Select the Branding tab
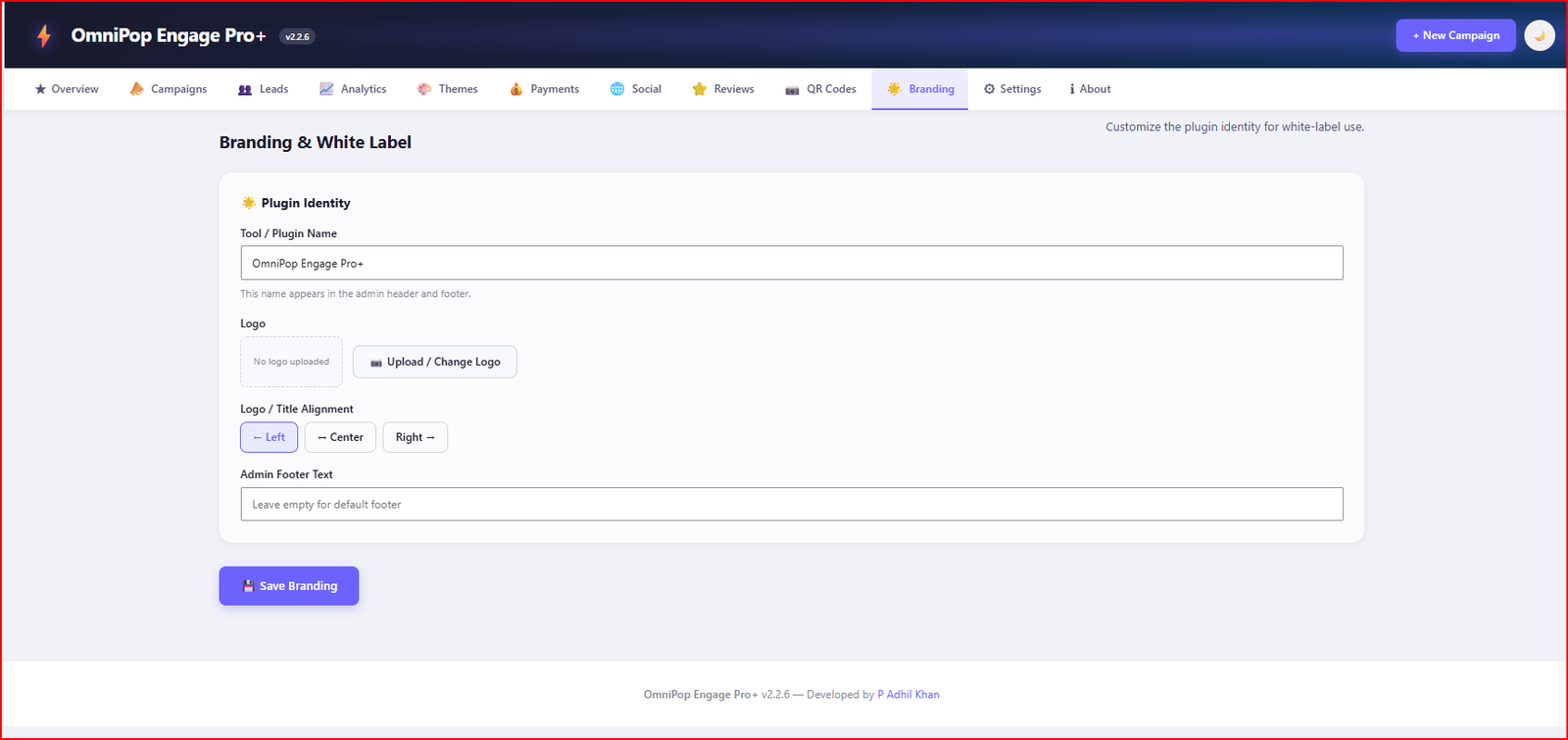The width and height of the screenshot is (1568, 740). [x=920, y=89]
